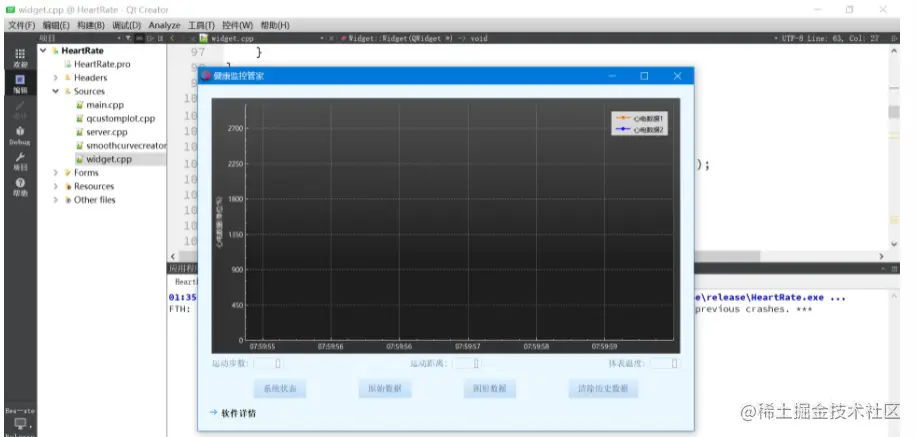Expand the Resources folder
Screen dimensions: 916x437
tap(55, 186)
